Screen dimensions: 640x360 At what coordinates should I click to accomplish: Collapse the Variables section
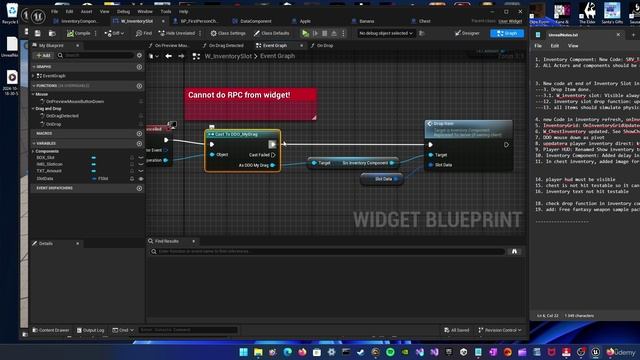pyautogui.click(x=34, y=144)
